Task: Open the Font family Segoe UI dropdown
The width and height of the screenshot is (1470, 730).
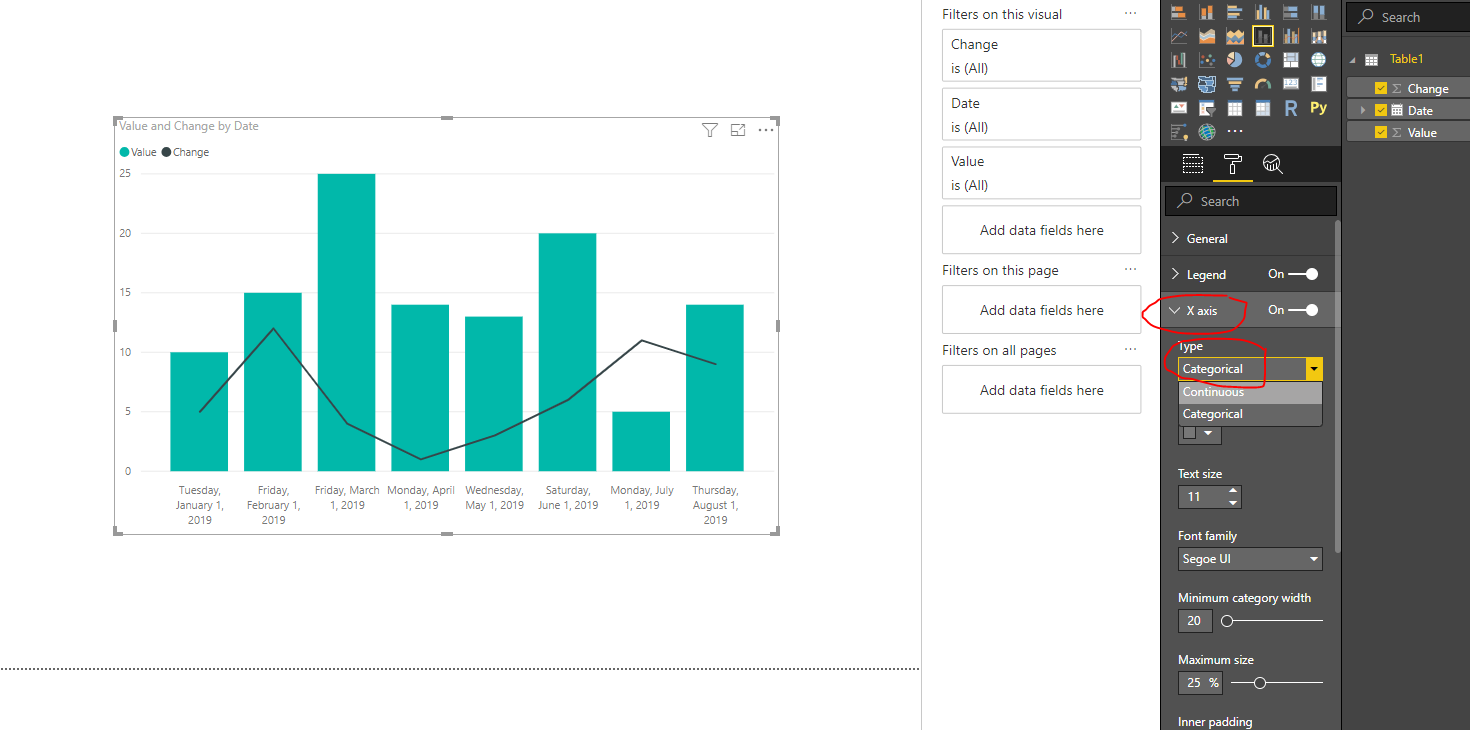Action: pos(1250,559)
